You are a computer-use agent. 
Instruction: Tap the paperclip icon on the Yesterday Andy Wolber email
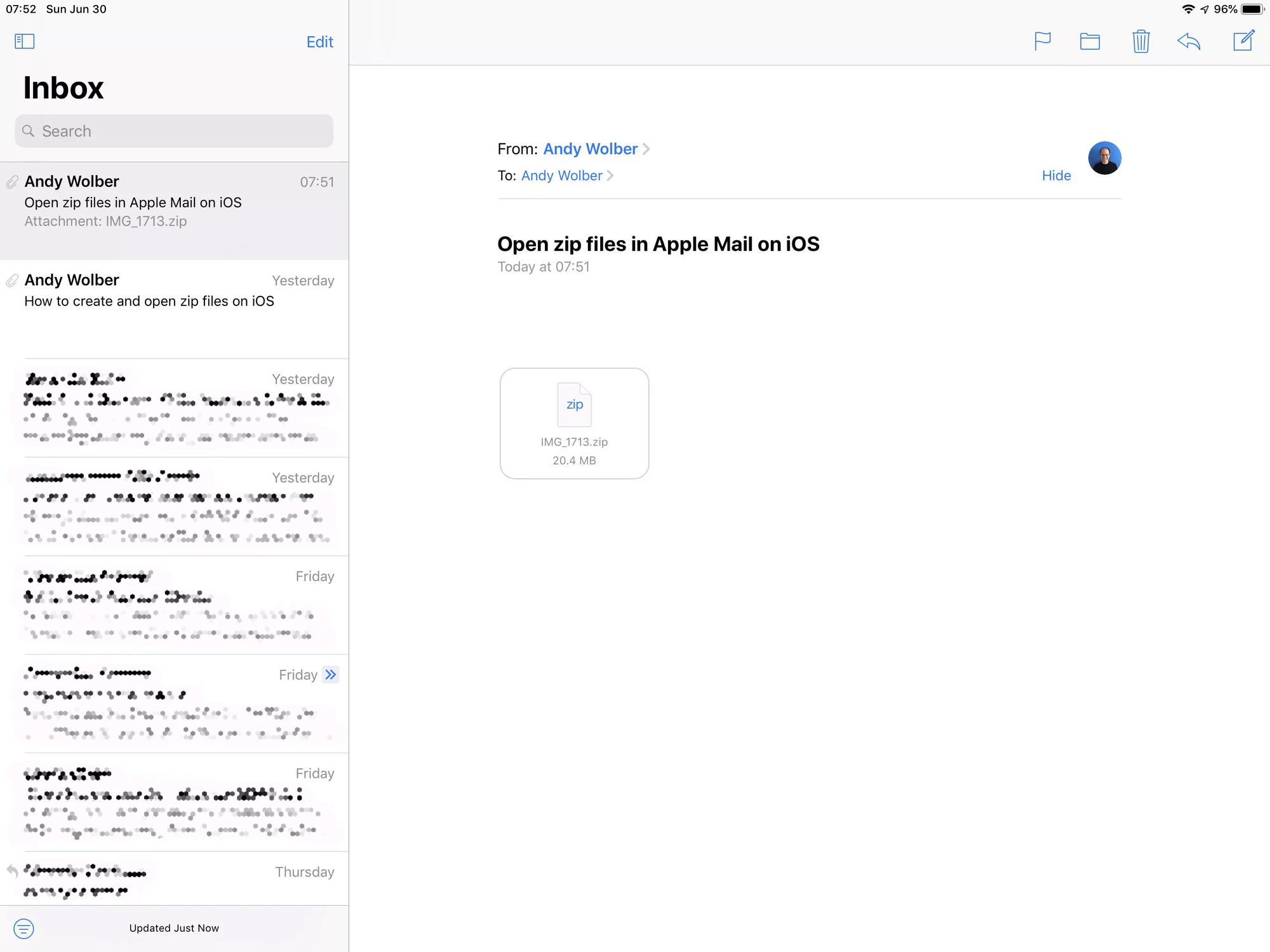point(12,281)
